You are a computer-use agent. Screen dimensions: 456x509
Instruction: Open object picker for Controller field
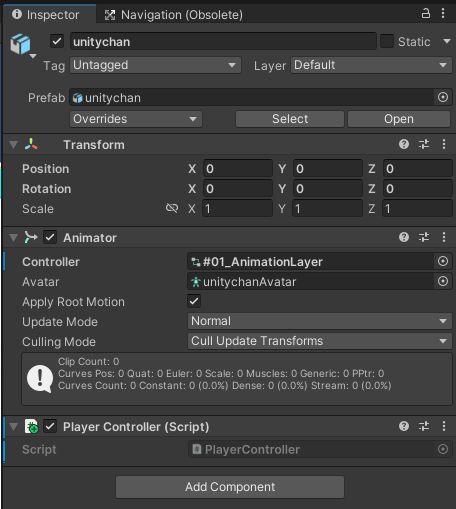[443, 261]
